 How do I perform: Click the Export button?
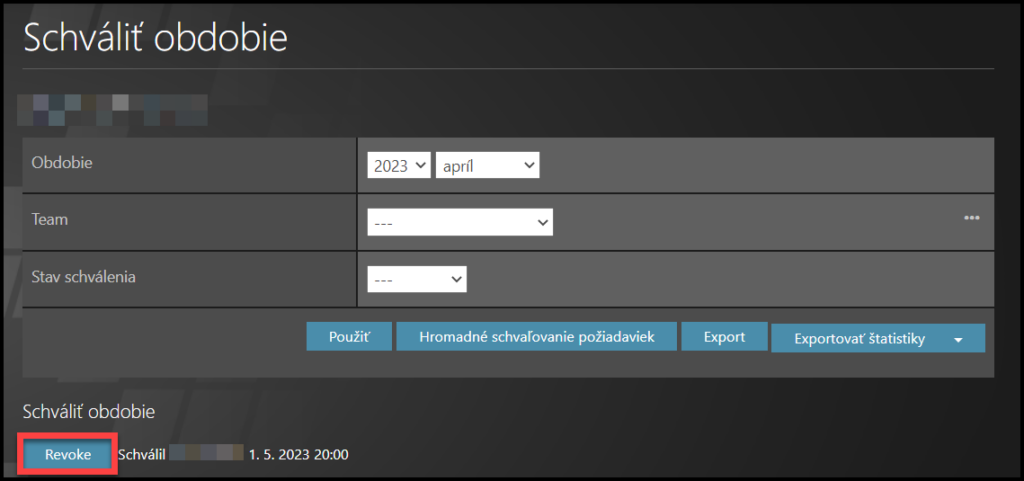(x=724, y=337)
